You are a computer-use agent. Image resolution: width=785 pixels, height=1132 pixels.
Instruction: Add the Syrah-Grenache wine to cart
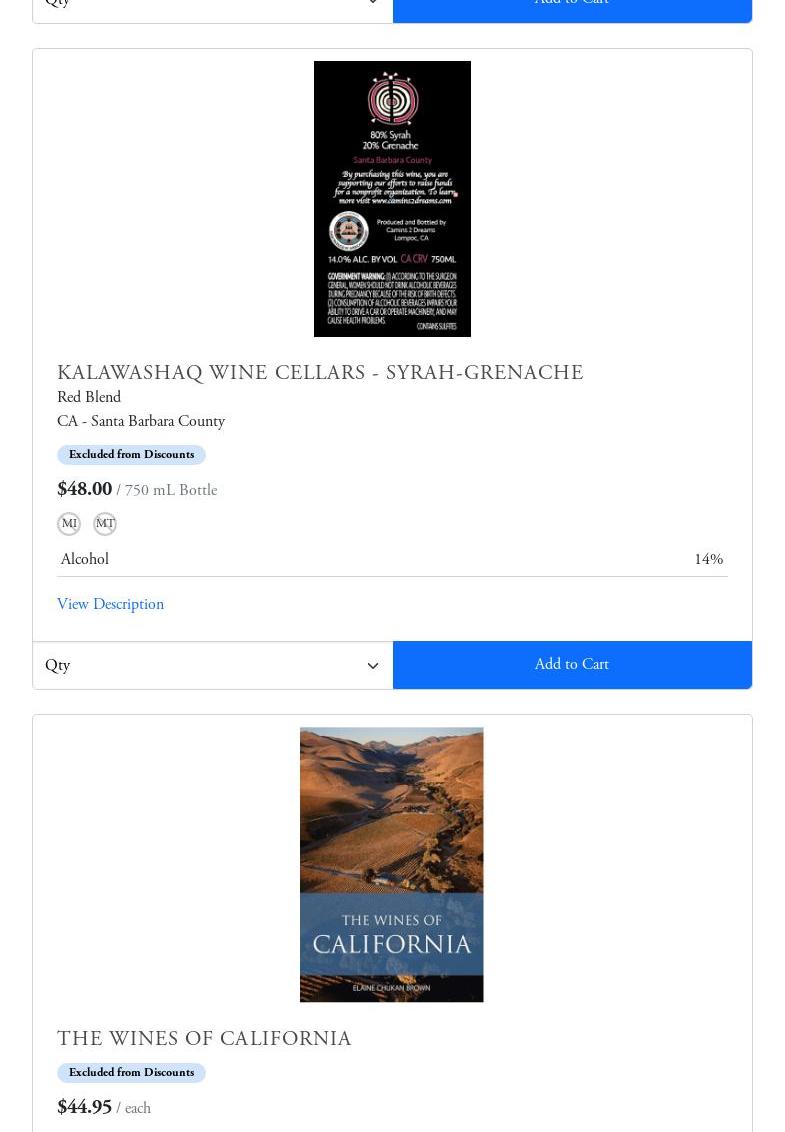coord(572,664)
